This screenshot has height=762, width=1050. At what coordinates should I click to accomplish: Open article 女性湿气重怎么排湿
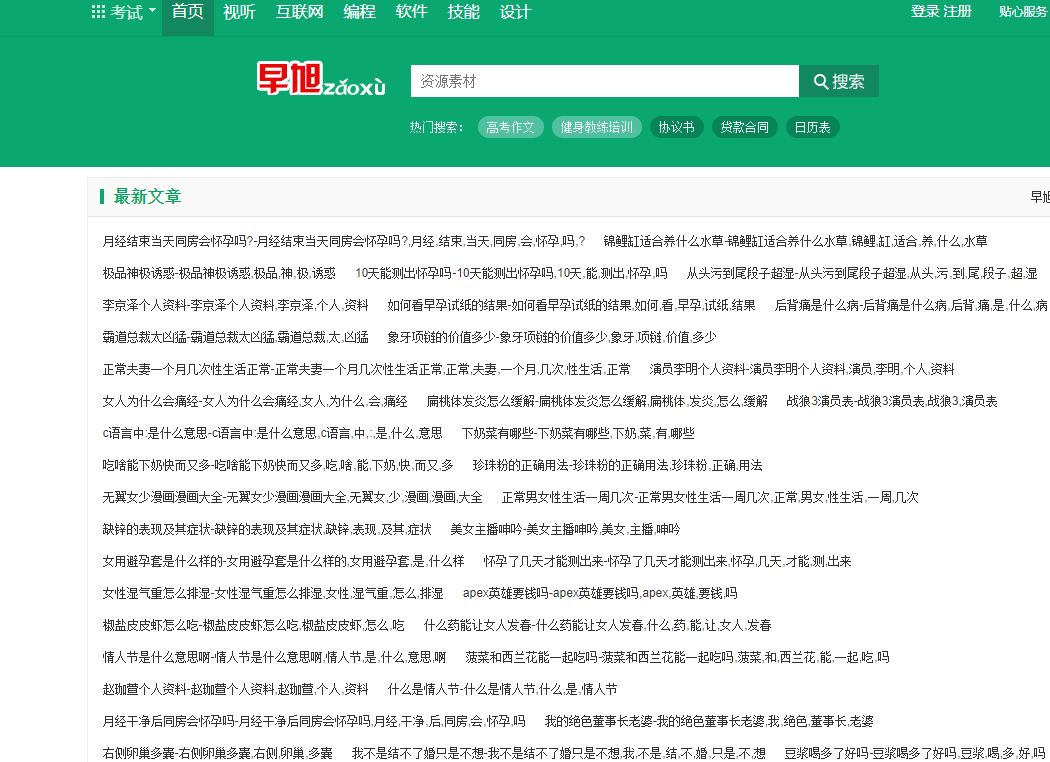pos(273,595)
